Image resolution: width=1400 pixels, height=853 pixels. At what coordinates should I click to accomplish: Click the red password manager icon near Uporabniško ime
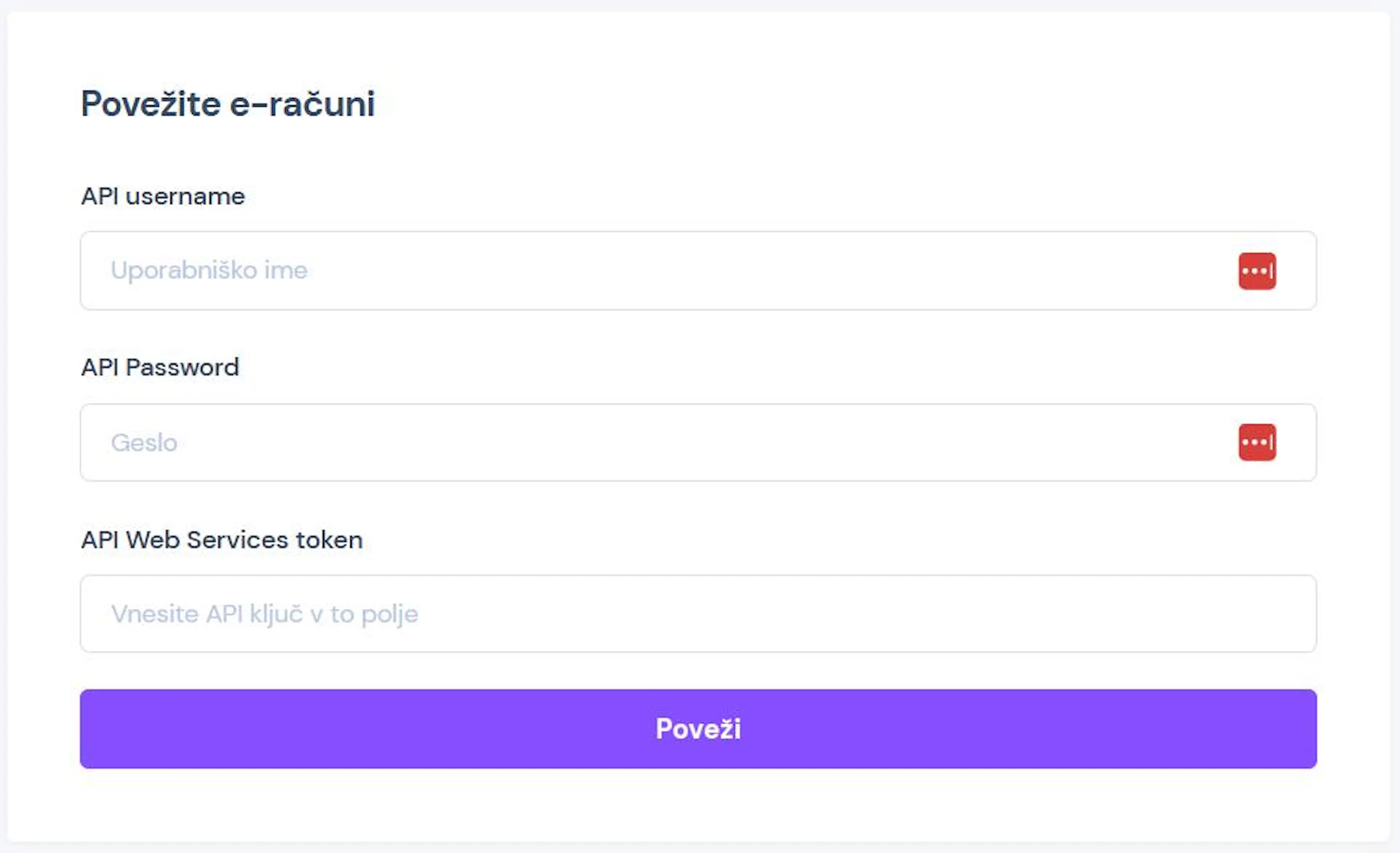(x=1257, y=272)
